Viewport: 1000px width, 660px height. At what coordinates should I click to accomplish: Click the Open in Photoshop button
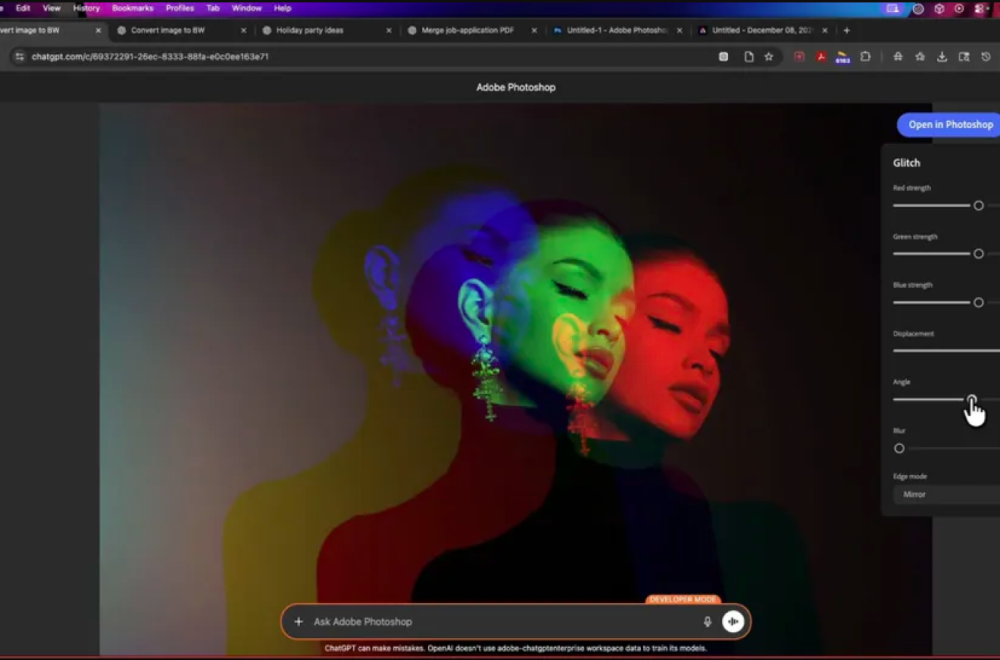click(x=948, y=124)
